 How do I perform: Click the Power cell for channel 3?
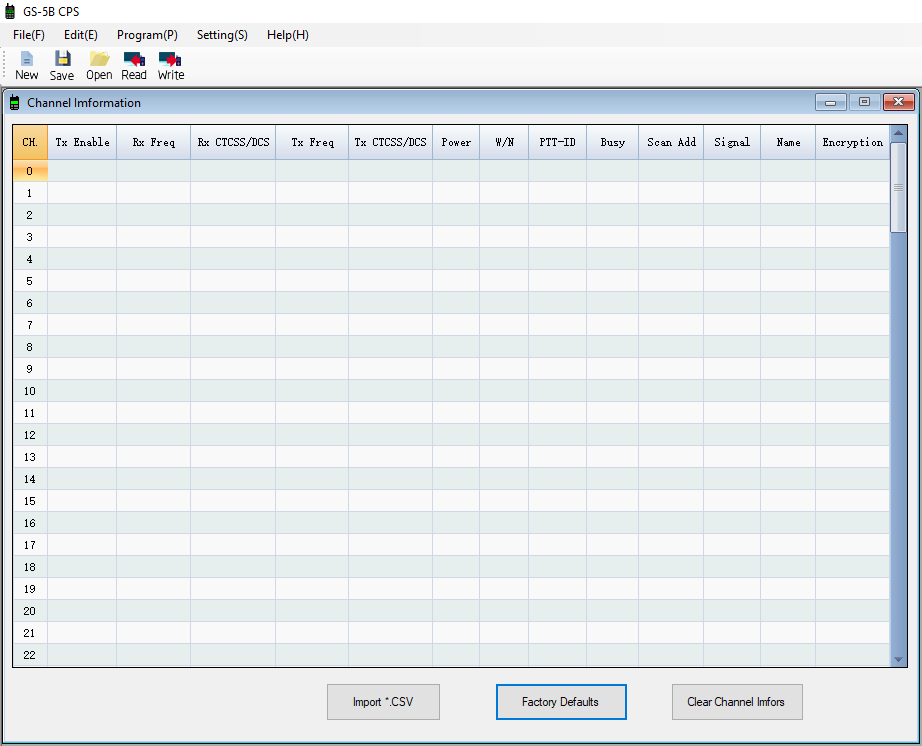tap(456, 237)
